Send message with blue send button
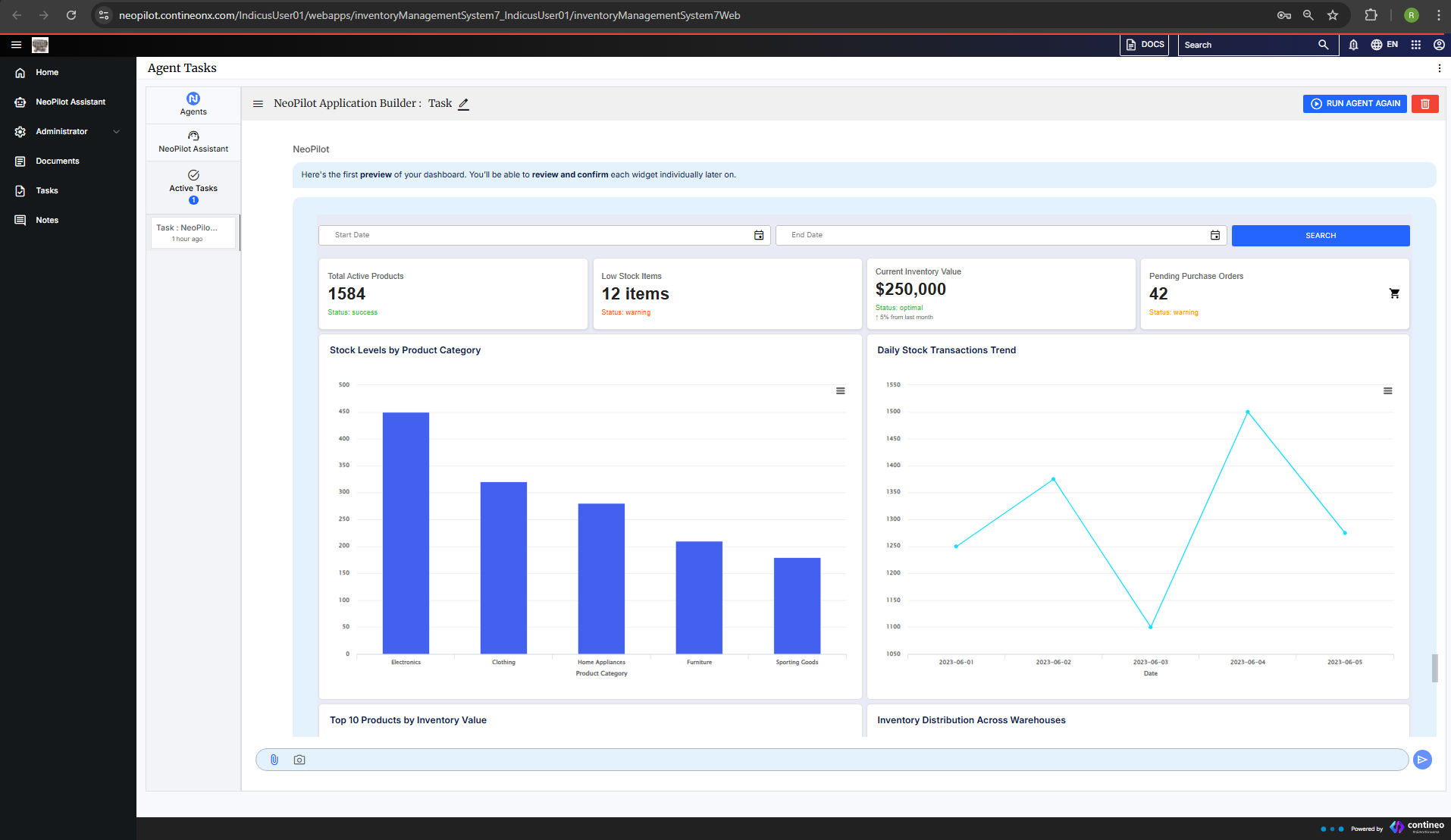The width and height of the screenshot is (1451, 840). [x=1423, y=760]
